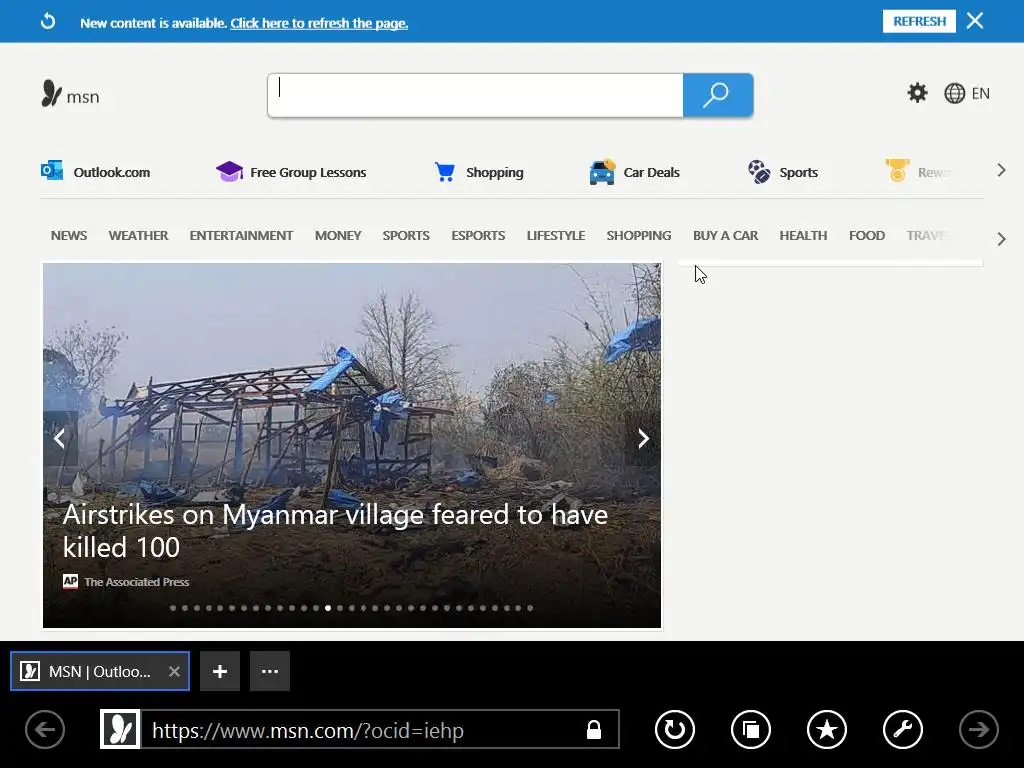Follow the 'Click here to refresh the page' link
The image size is (1024, 768).
(319, 23)
